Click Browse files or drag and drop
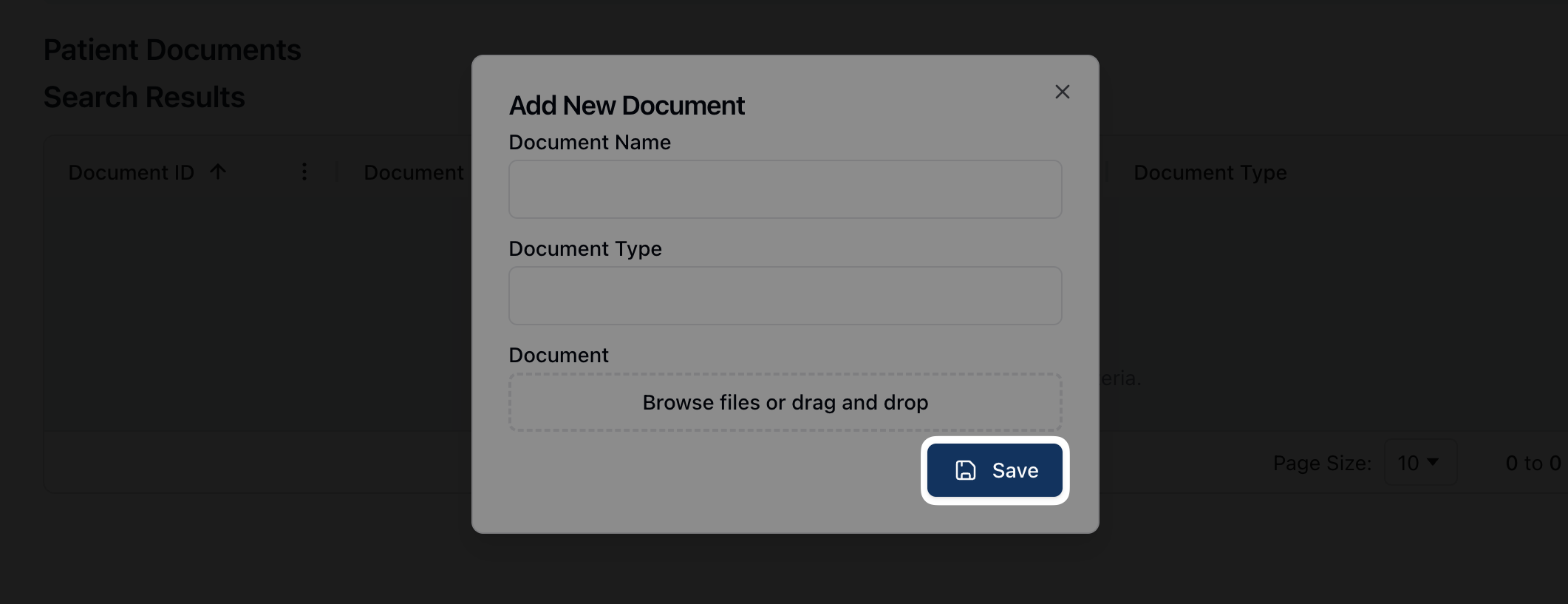The height and width of the screenshot is (604, 1568). (785, 402)
